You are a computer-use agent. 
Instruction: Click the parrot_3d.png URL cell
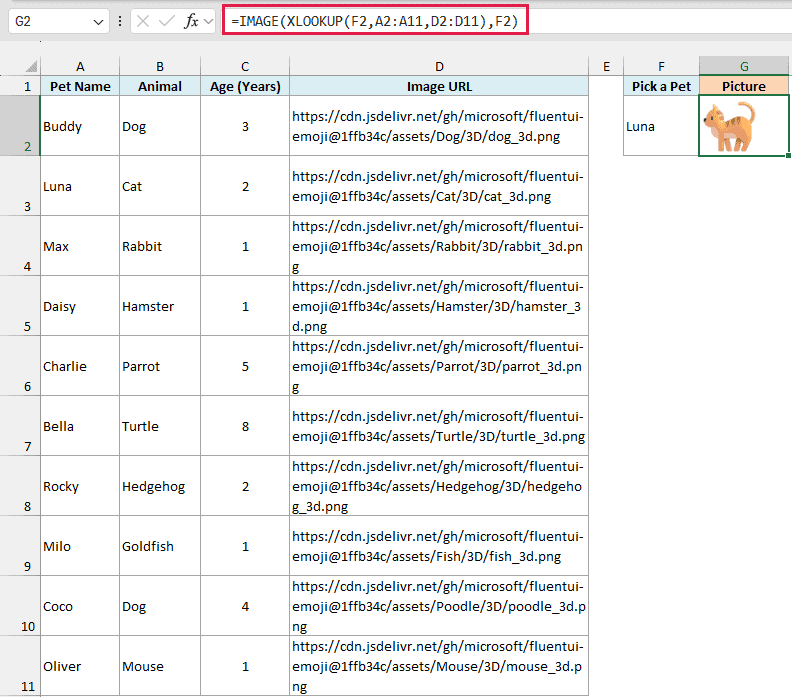point(439,366)
